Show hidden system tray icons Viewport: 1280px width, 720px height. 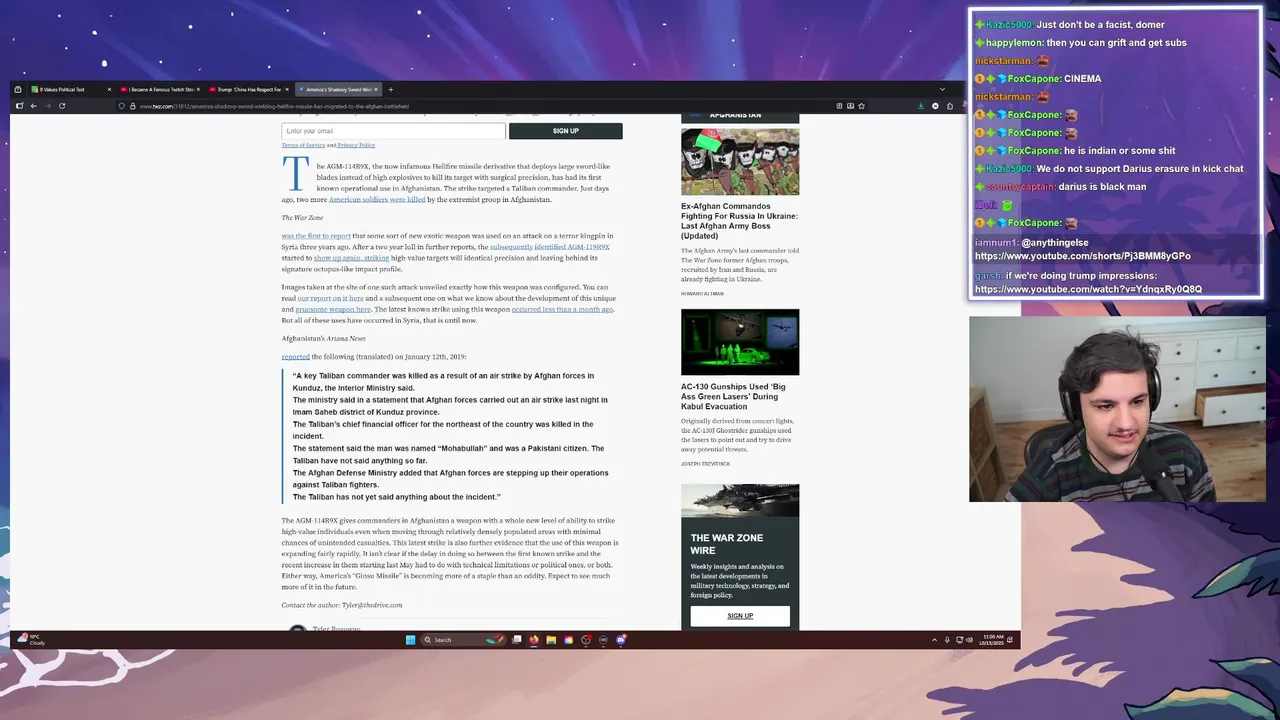[934, 640]
